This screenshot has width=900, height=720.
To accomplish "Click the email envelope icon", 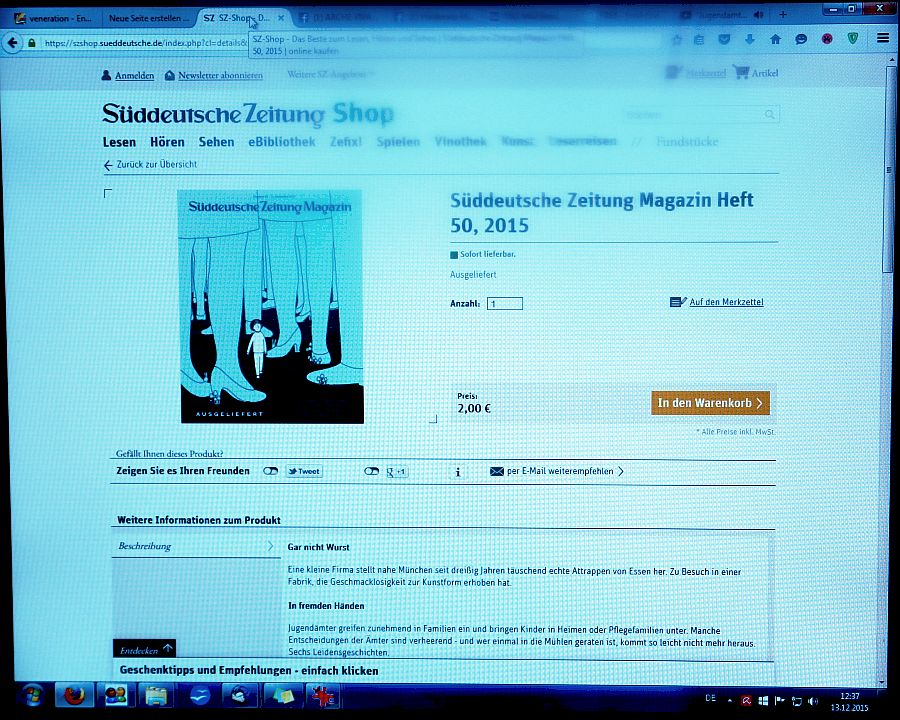I will tap(496, 471).
